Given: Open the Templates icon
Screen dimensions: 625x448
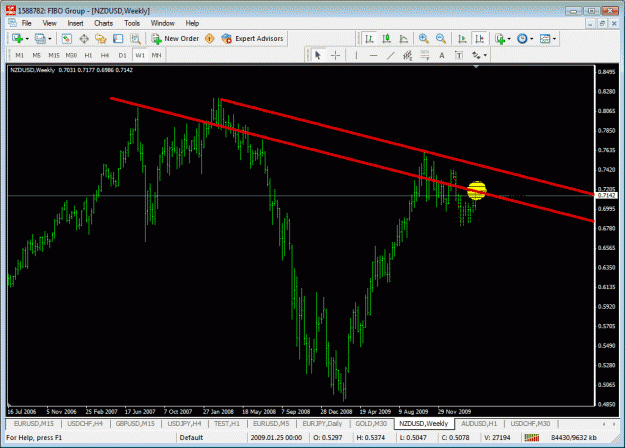Looking at the screenshot, I should pyautogui.click(x=545, y=39).
